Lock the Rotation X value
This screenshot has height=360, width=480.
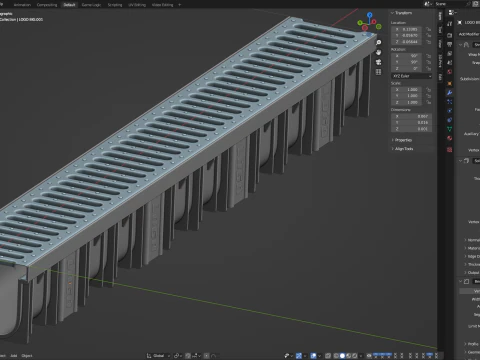click(429, 56)
